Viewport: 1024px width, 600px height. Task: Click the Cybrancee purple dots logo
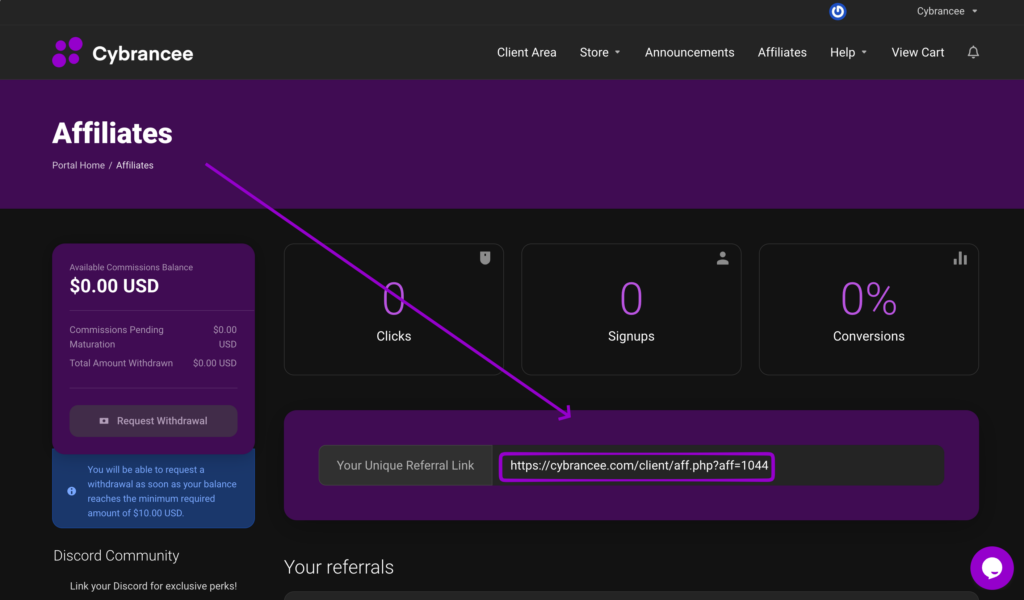[67, 52]
